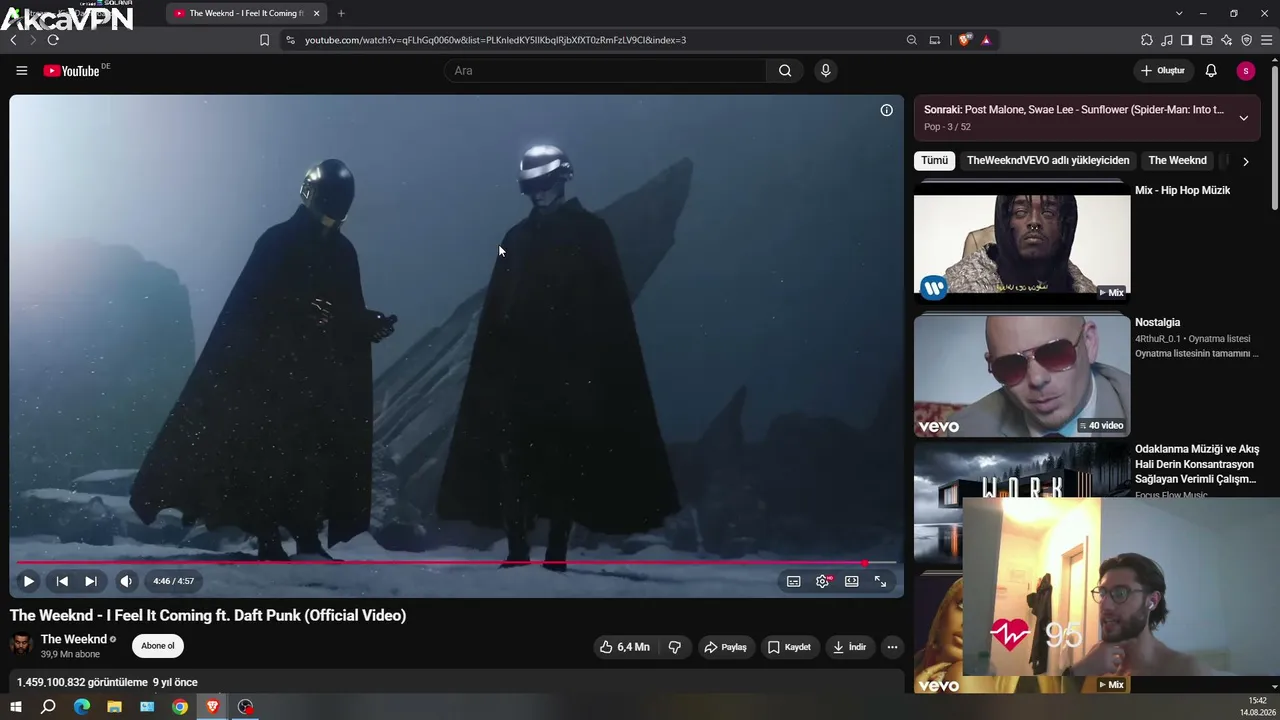Mute the video volume

(x=126, y=581)
